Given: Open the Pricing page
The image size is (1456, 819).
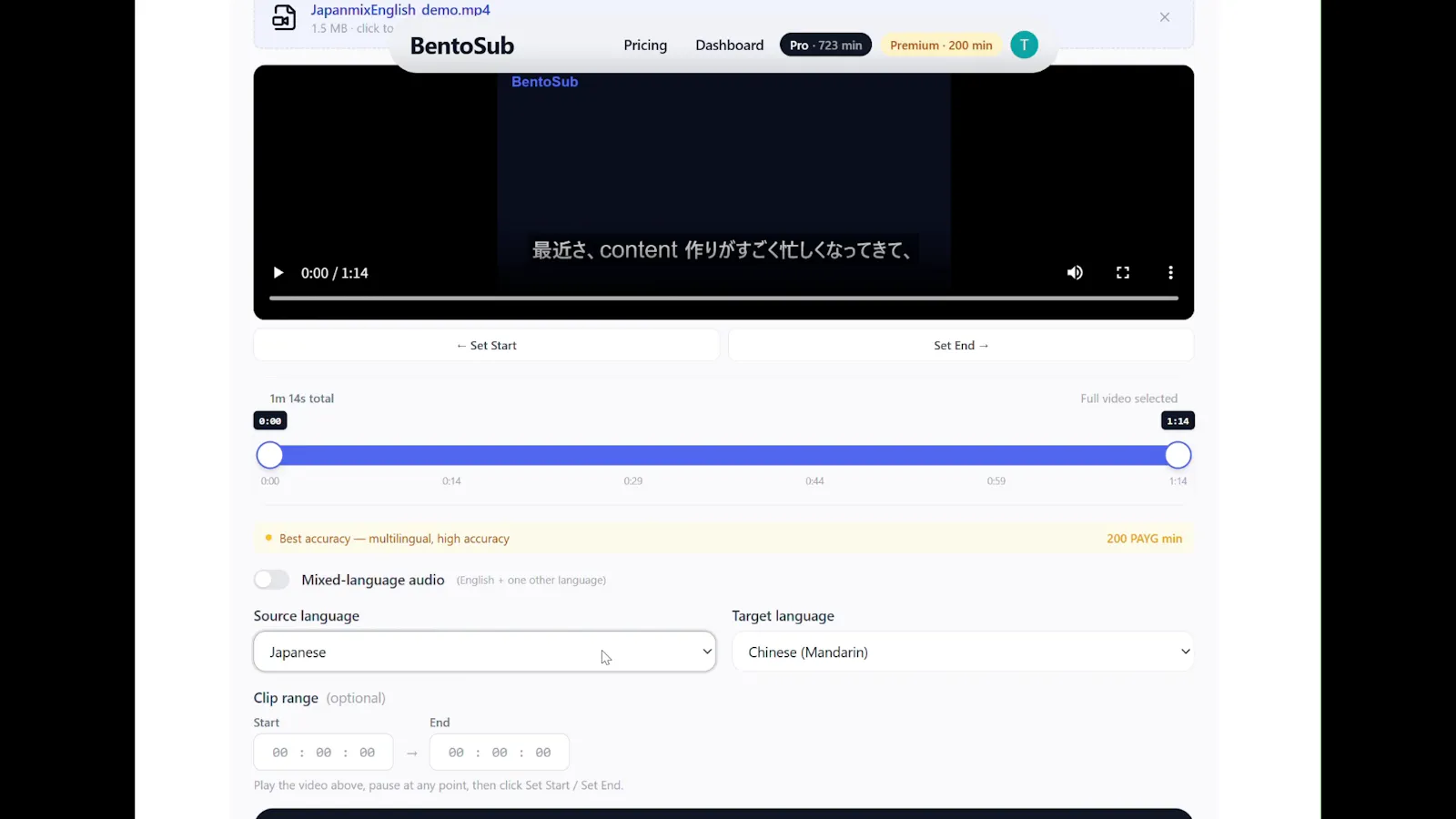Looking at the screenshot, I should point(645,45).
